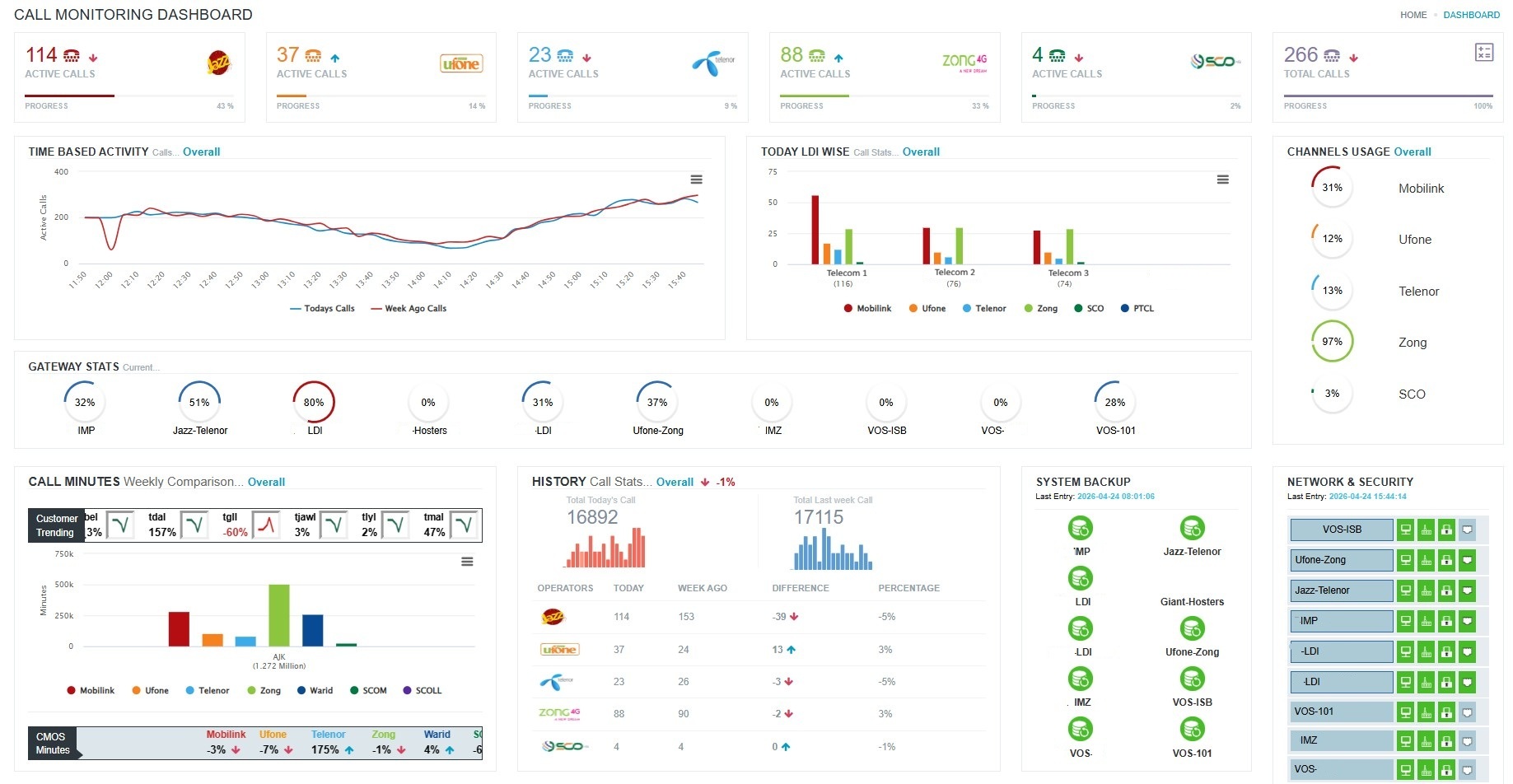This screenshot has width=1513, height=784.
Task: Click the Jazz 43% progress bar
Action: coord(129,96)
